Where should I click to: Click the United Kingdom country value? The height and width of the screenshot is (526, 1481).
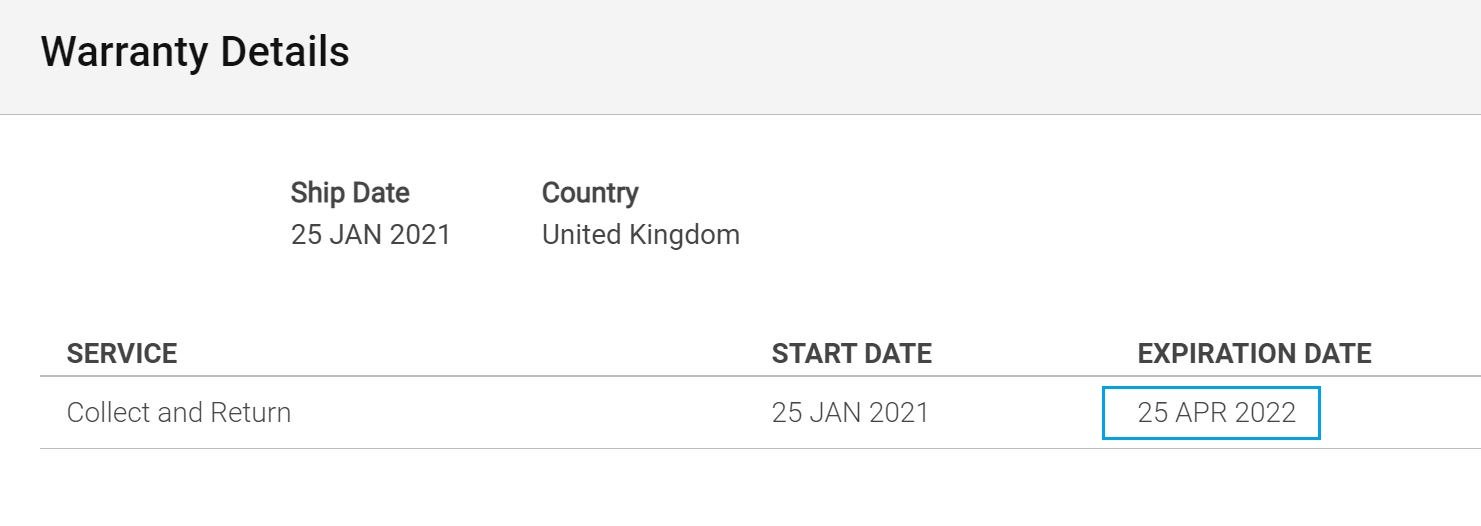641,235
